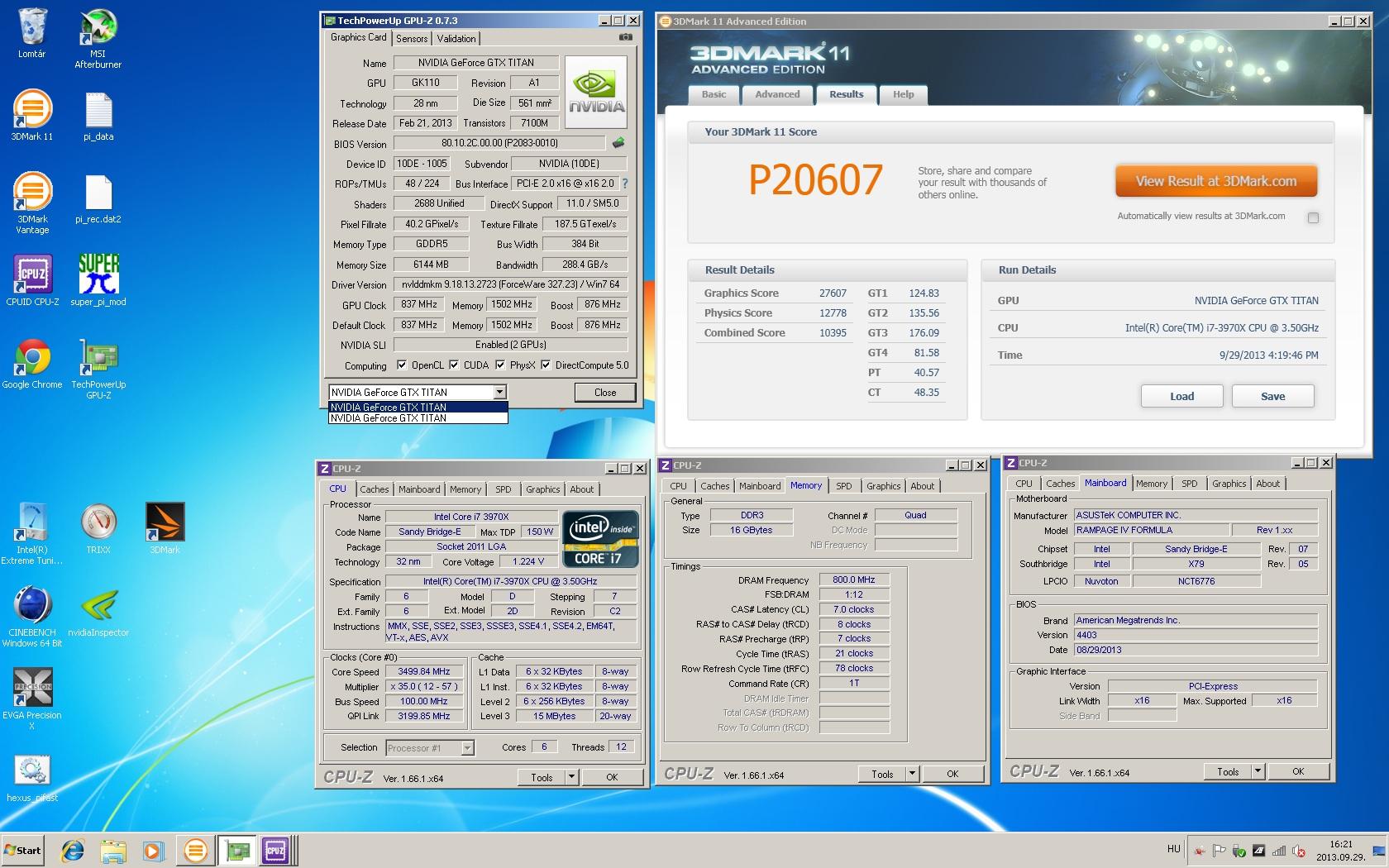Image resolution: width=1389 pixels, height=868 pixels.
Task: Open the Advanced tab in 3DMark 11
Action: tap(777, 95)
